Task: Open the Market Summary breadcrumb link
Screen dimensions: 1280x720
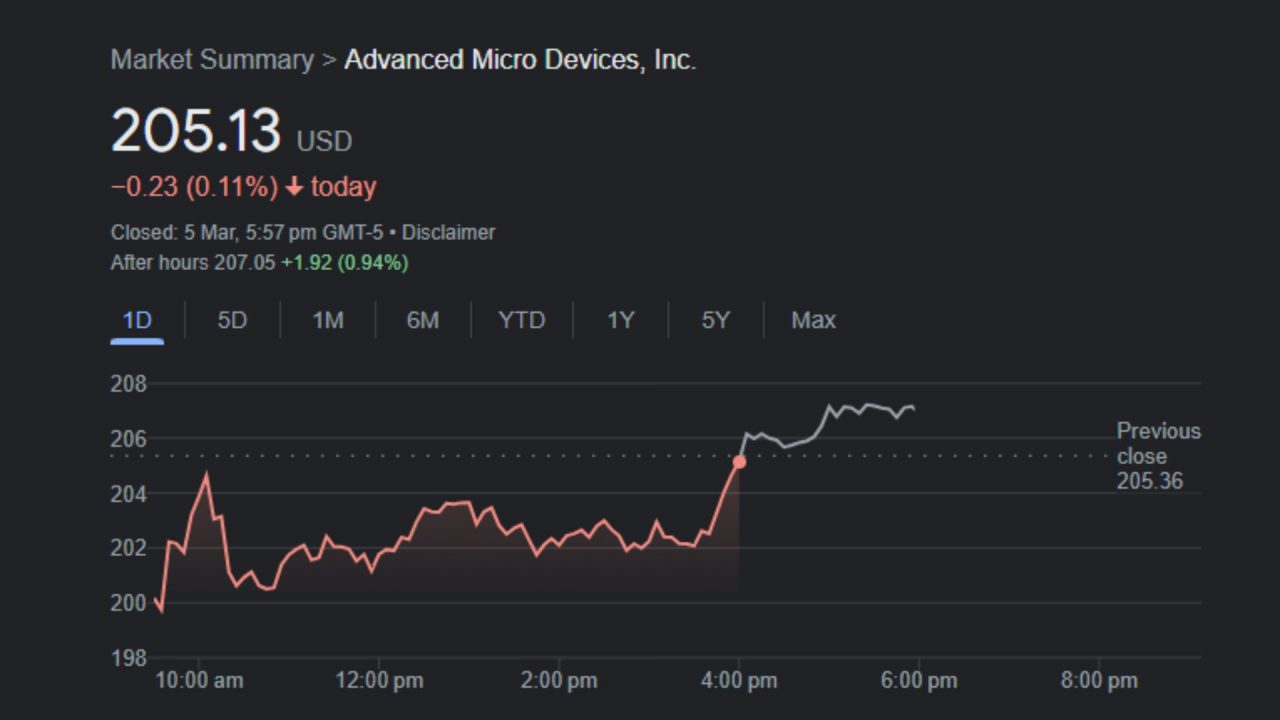Action: [212, 59]
